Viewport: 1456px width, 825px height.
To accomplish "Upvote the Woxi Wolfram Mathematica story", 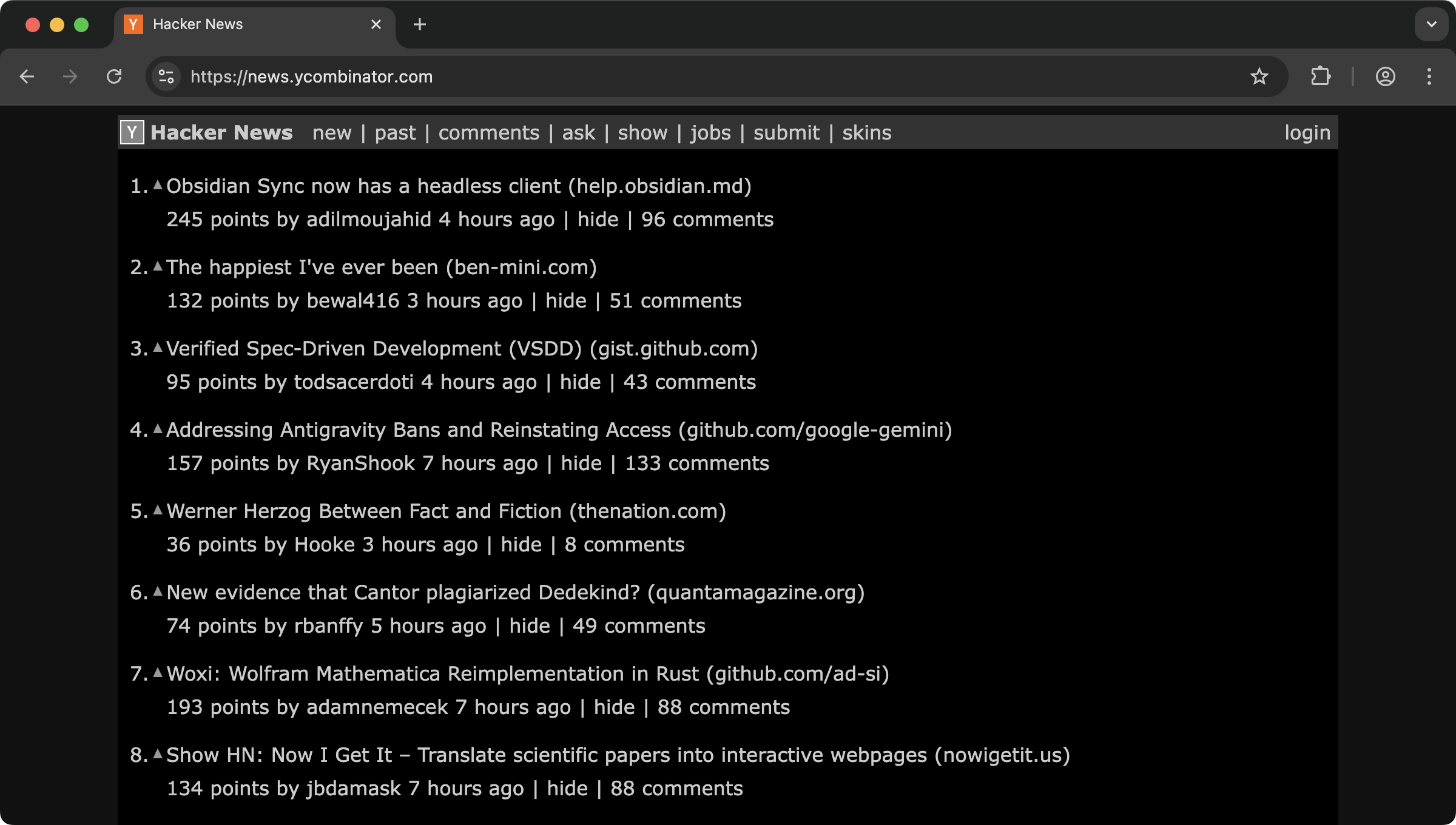I will pos(158,673).
